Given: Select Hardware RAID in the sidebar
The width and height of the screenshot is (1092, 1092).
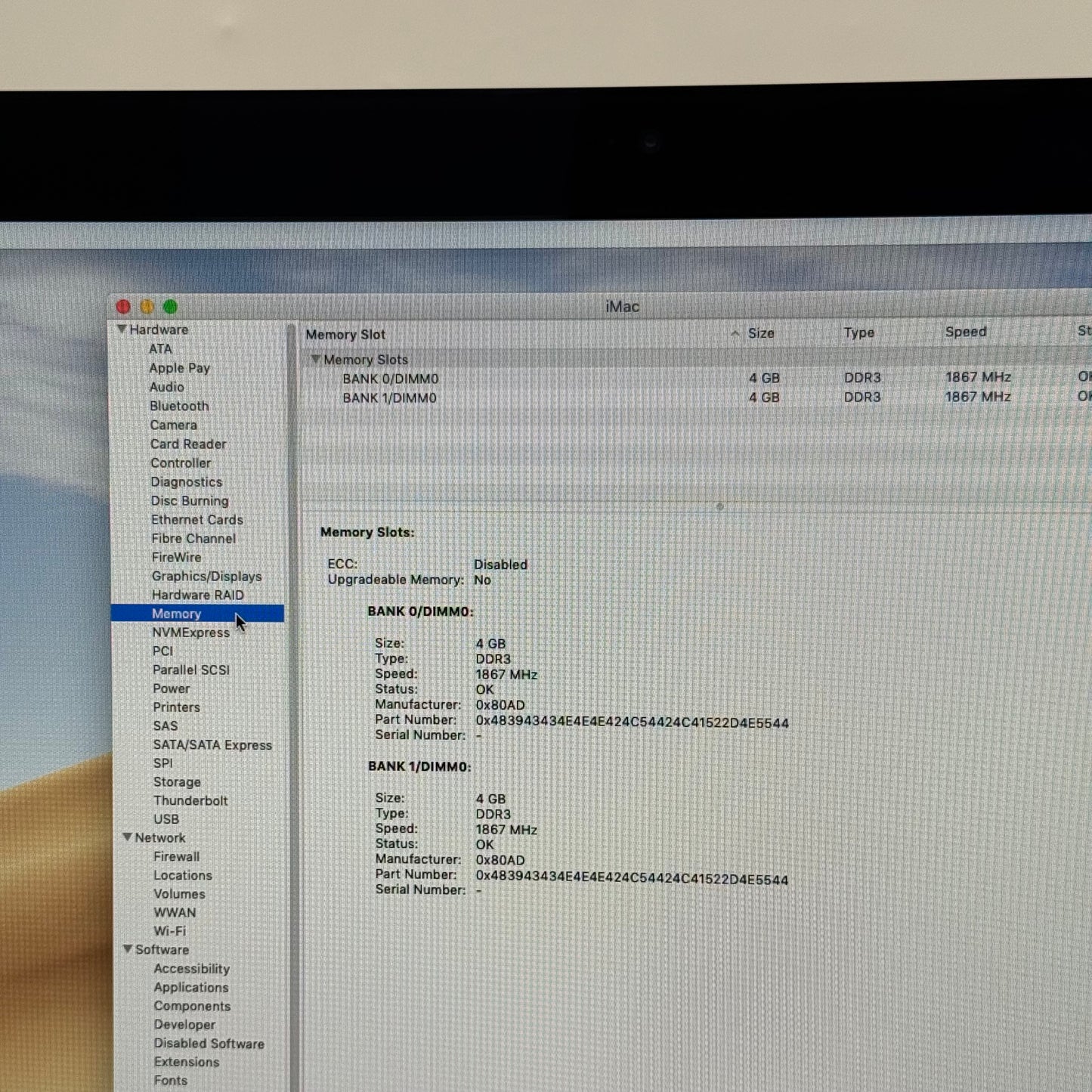Looking at the screenshot, I should tap(198, 595).
